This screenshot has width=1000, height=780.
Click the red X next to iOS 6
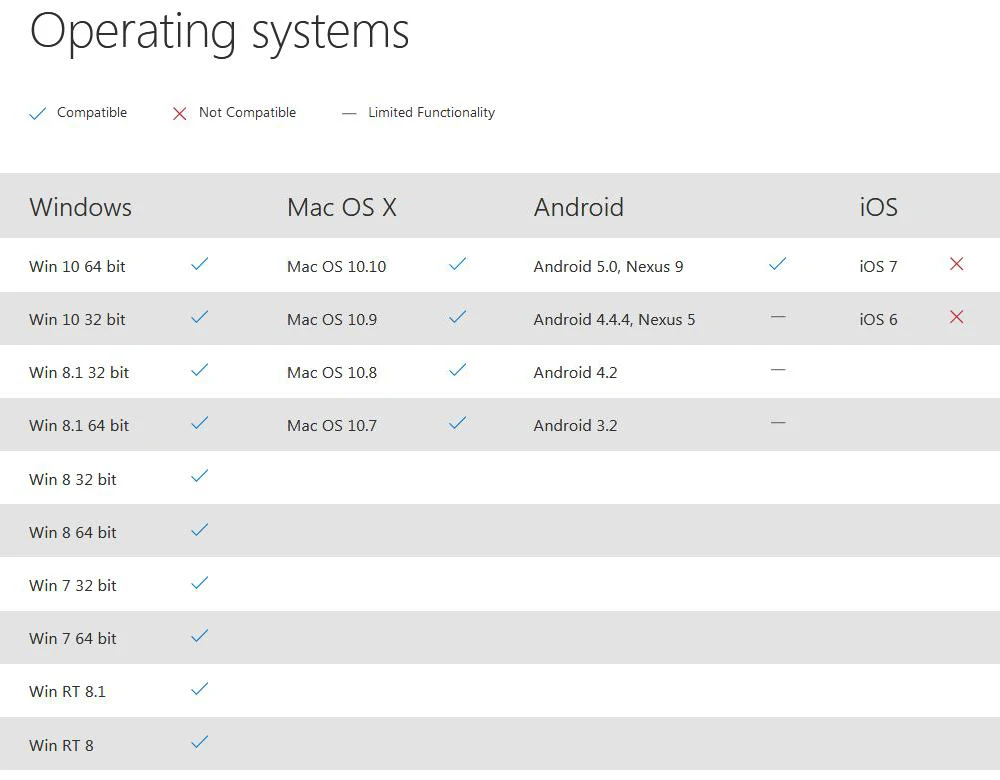click(957, 317)
